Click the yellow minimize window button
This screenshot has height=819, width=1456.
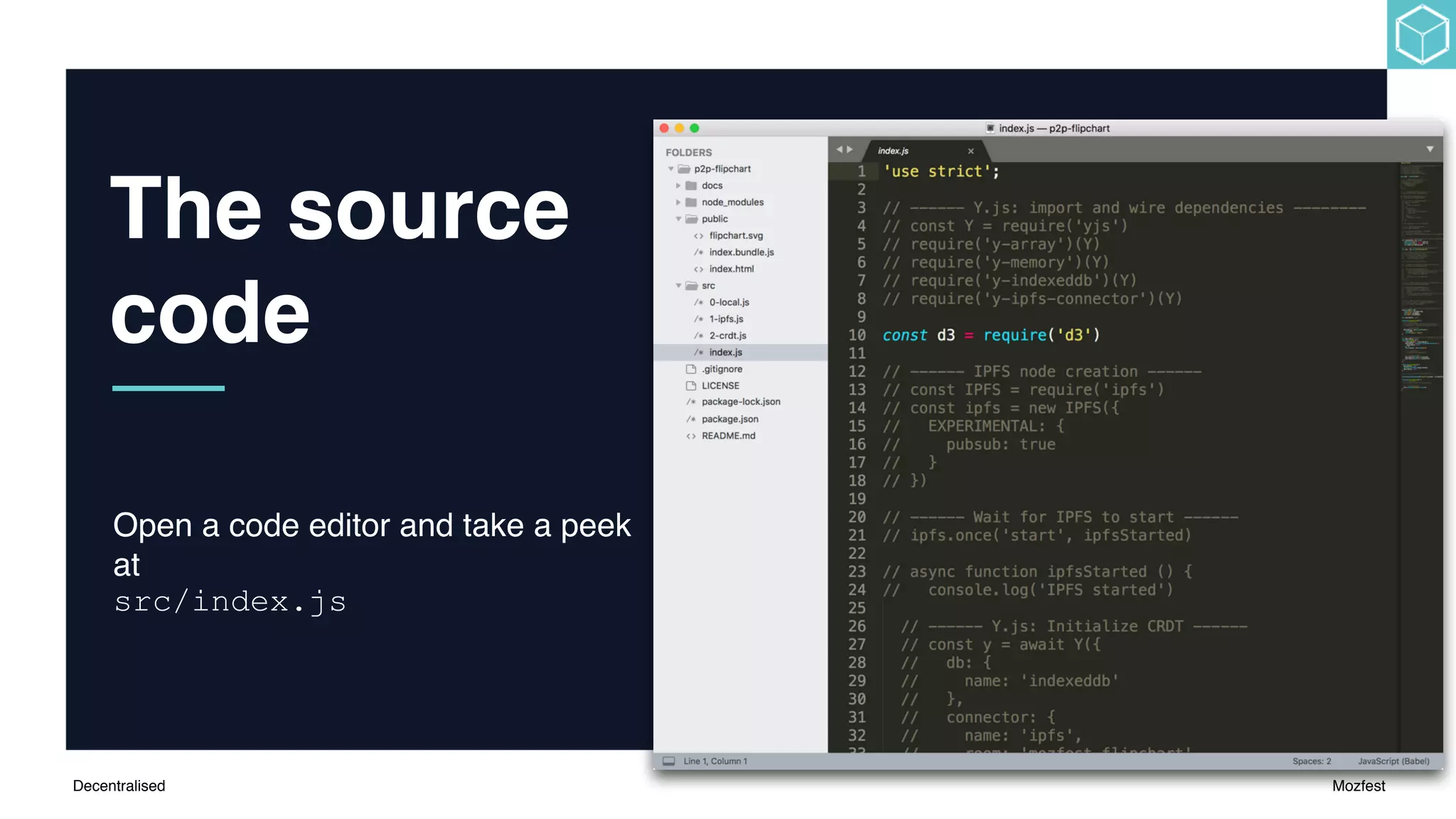tap(679, 129)
